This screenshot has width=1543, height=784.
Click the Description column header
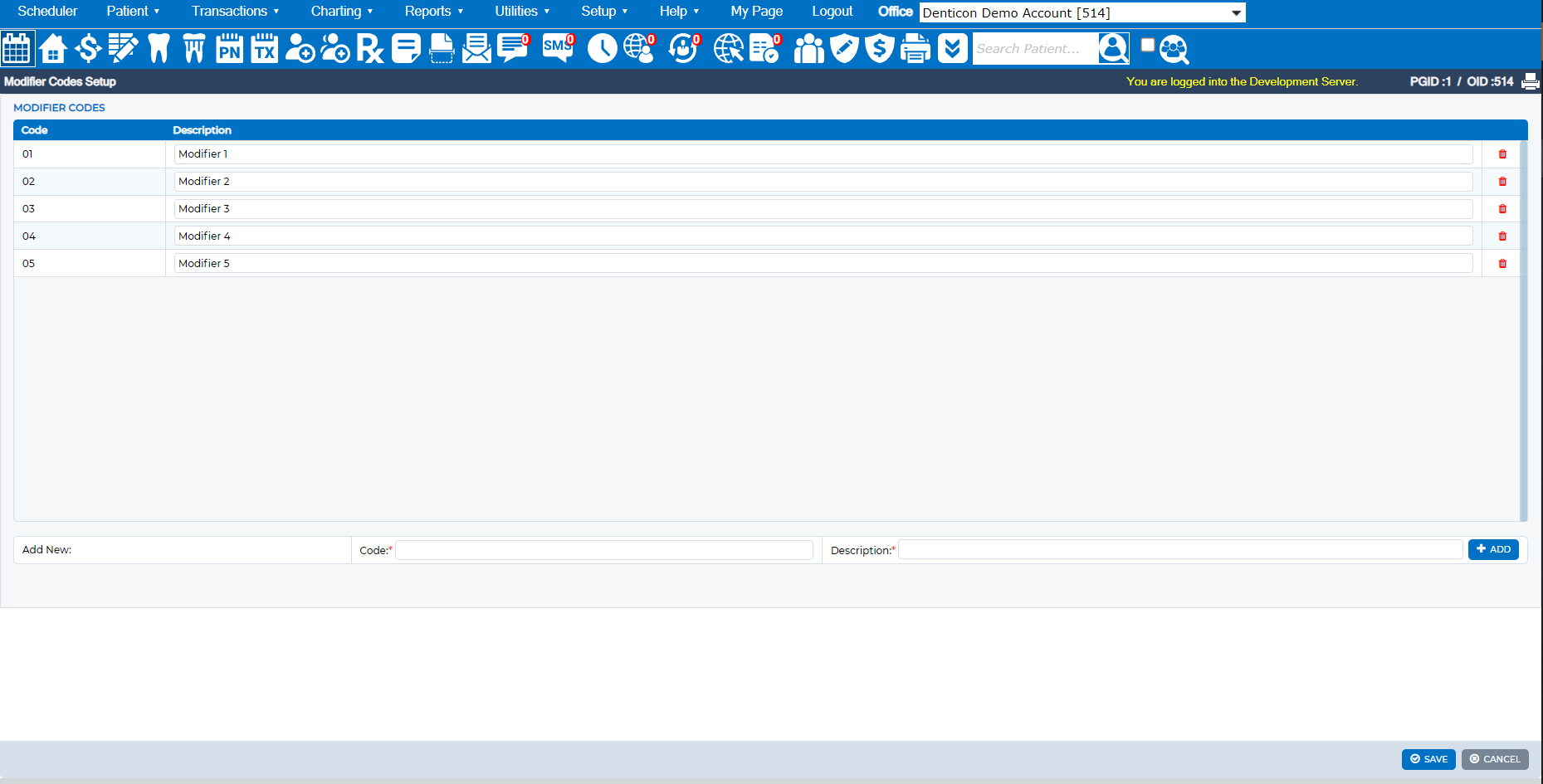[x=202, y=130]
